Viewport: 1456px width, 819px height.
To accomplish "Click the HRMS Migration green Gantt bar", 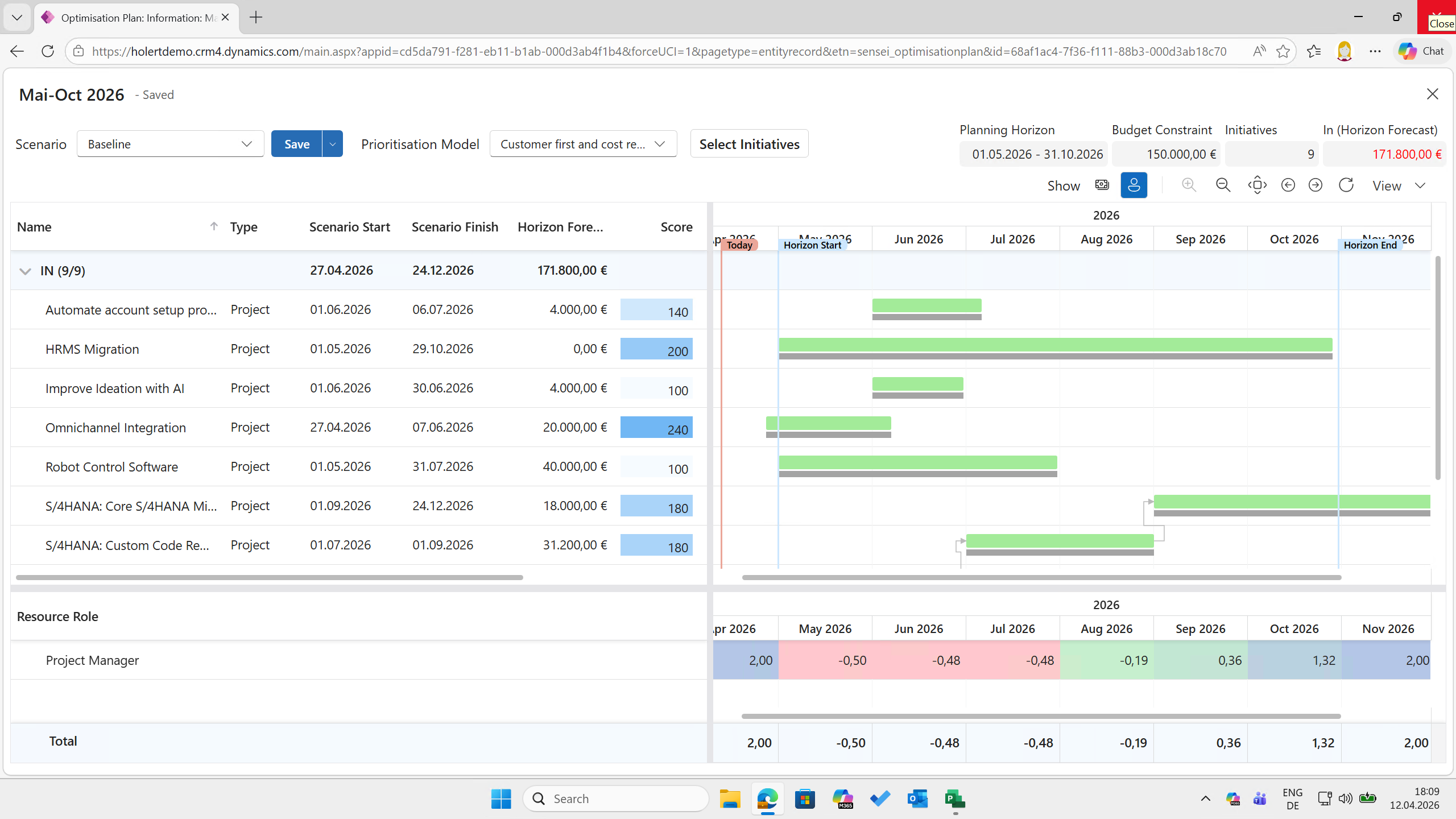I will pos(1055,344).
